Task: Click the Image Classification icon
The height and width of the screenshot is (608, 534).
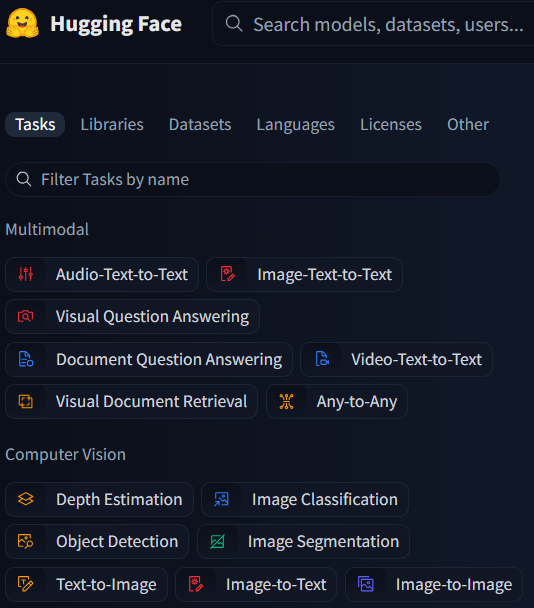Action: [x=222, y=499]
